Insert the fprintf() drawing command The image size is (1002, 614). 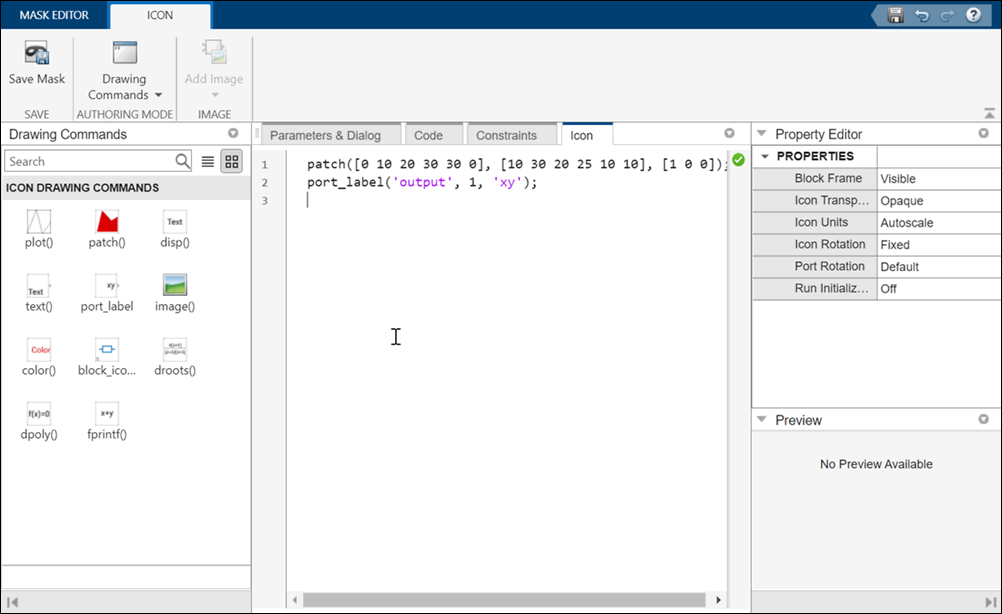point(107,420)
